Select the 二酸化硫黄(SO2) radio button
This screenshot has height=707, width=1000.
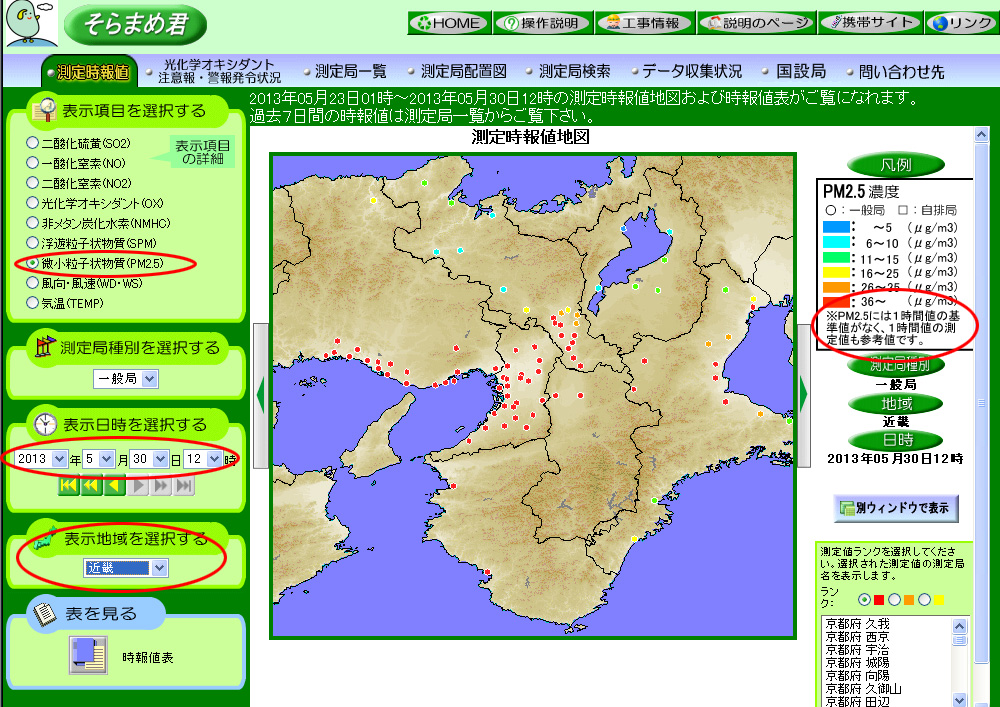33,144
